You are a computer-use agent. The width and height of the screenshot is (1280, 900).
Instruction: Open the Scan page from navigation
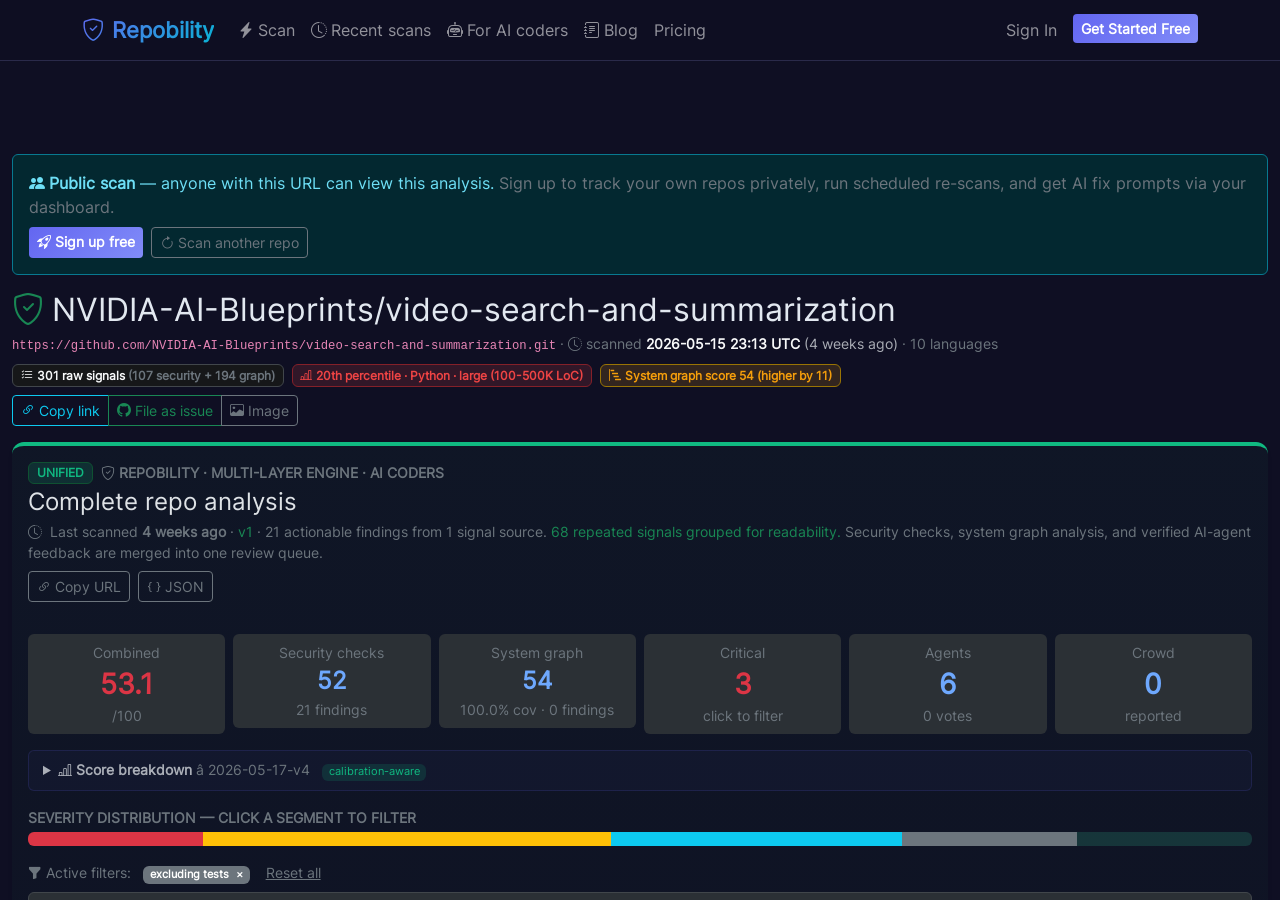pyautogui.click(x=266, y=30)
